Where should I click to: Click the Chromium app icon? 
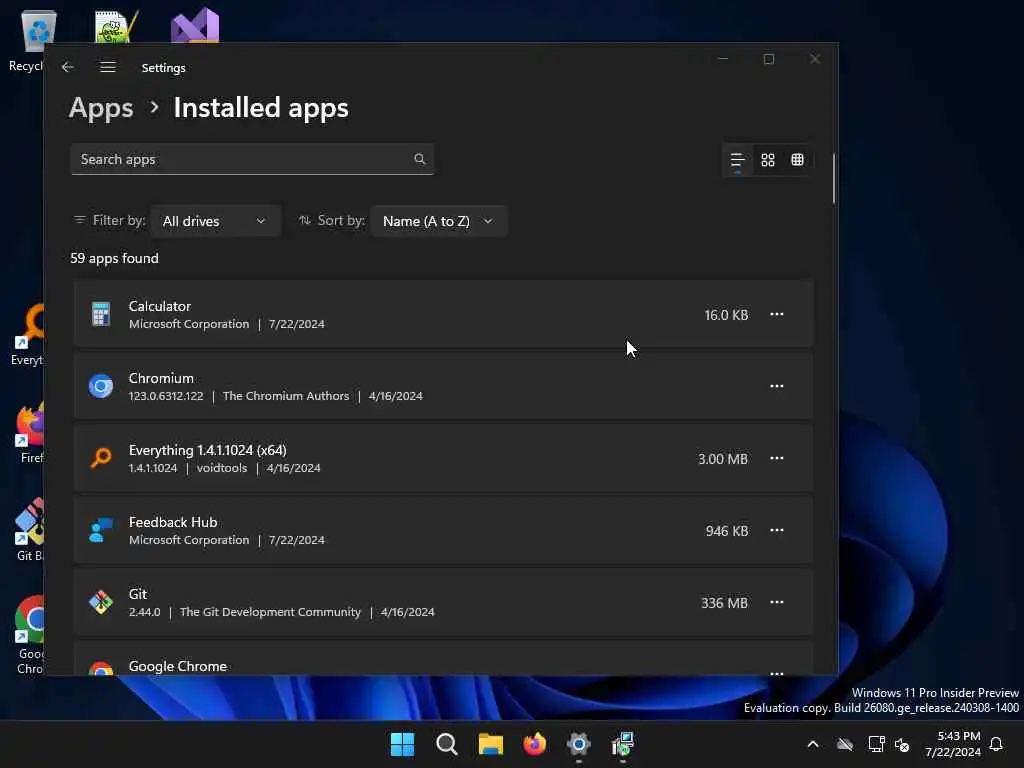tap(101, 386)
